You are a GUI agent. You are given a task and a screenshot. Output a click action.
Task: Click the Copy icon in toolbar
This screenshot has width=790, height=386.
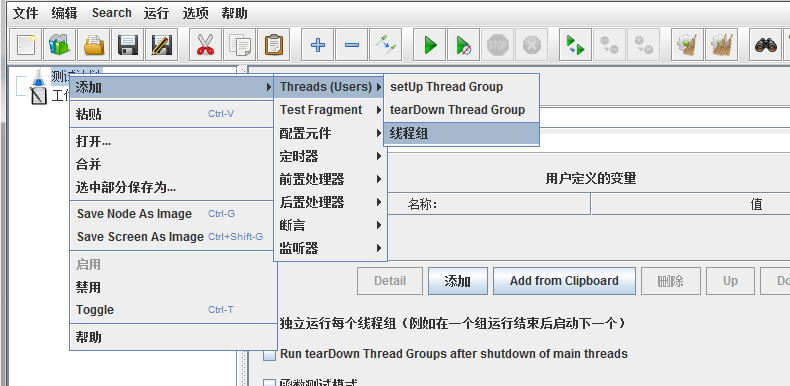click(239, 45)
